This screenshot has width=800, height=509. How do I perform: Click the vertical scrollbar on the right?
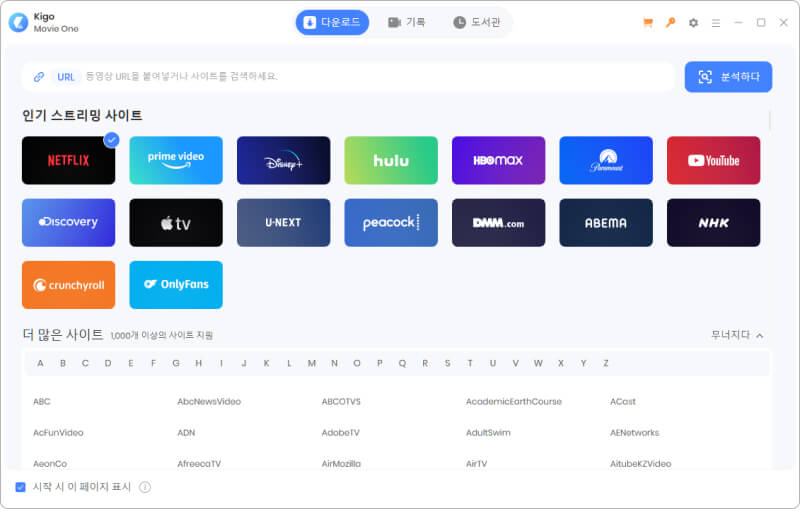[769, 120]
